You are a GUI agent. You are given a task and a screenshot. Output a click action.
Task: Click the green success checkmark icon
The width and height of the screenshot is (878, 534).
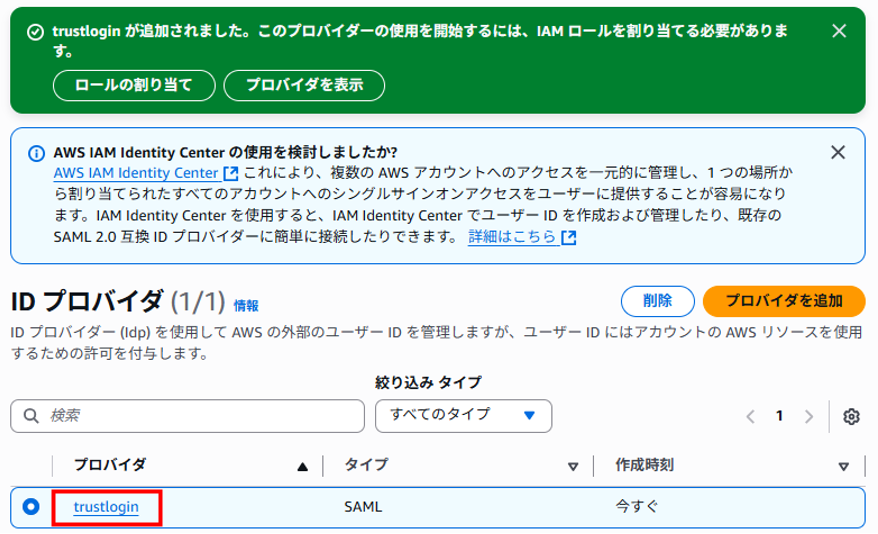(36, 32)
